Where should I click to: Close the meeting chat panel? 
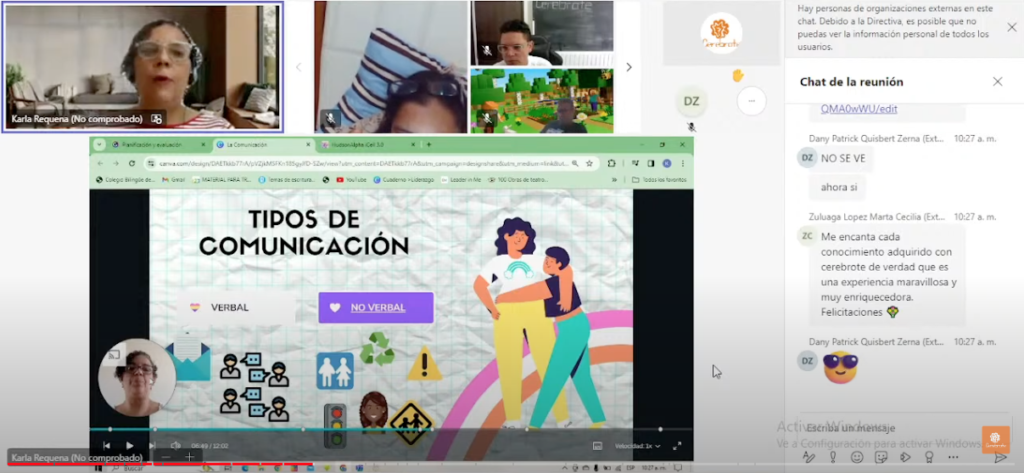pyautogui.click(x=997, y=82)
